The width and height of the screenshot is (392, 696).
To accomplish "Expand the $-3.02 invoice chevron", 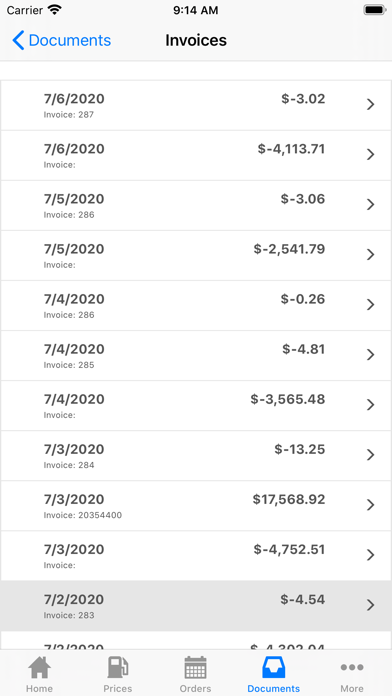I will tap(370, 104).
